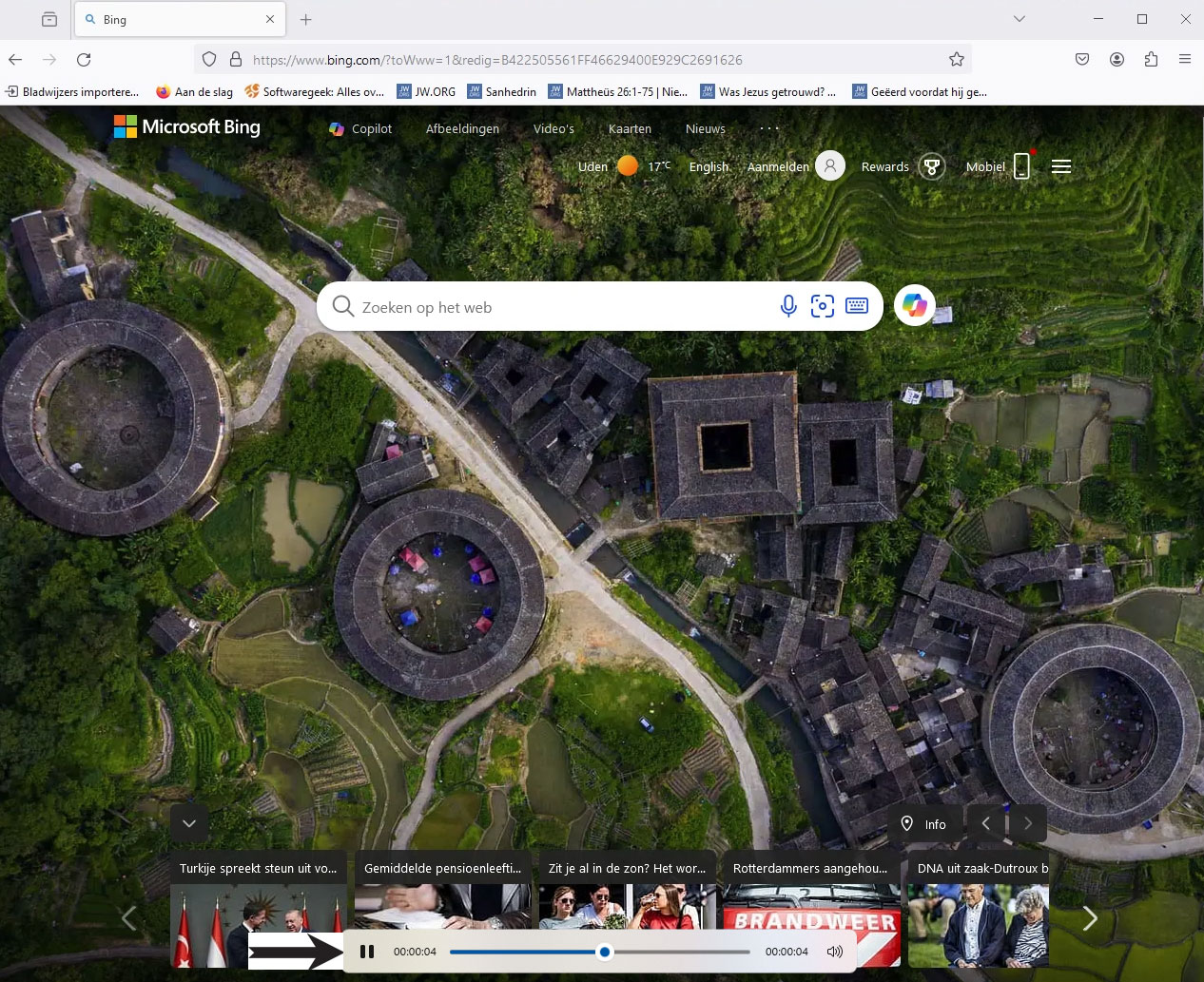Click the Uden weather location link
1204x982 pixels.
pyautogui.click(x=592, y=166)
